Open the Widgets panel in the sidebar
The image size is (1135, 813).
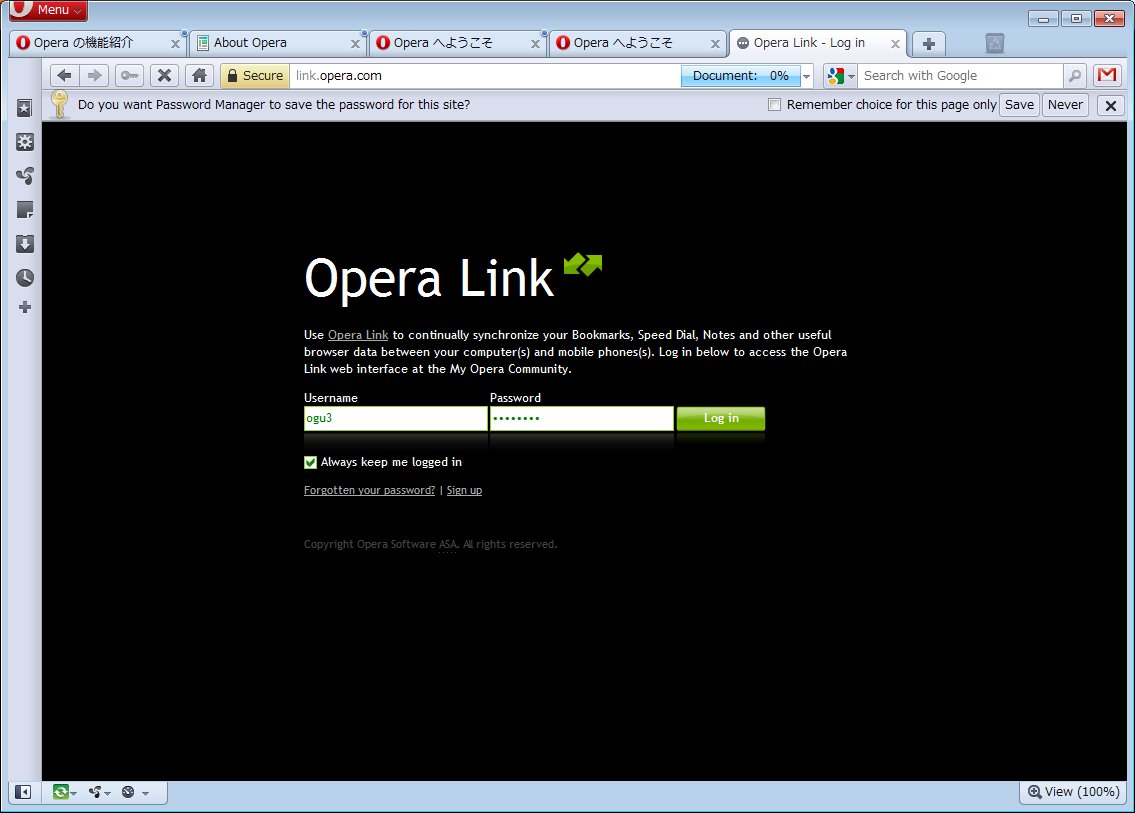click(x=24, y=142)
